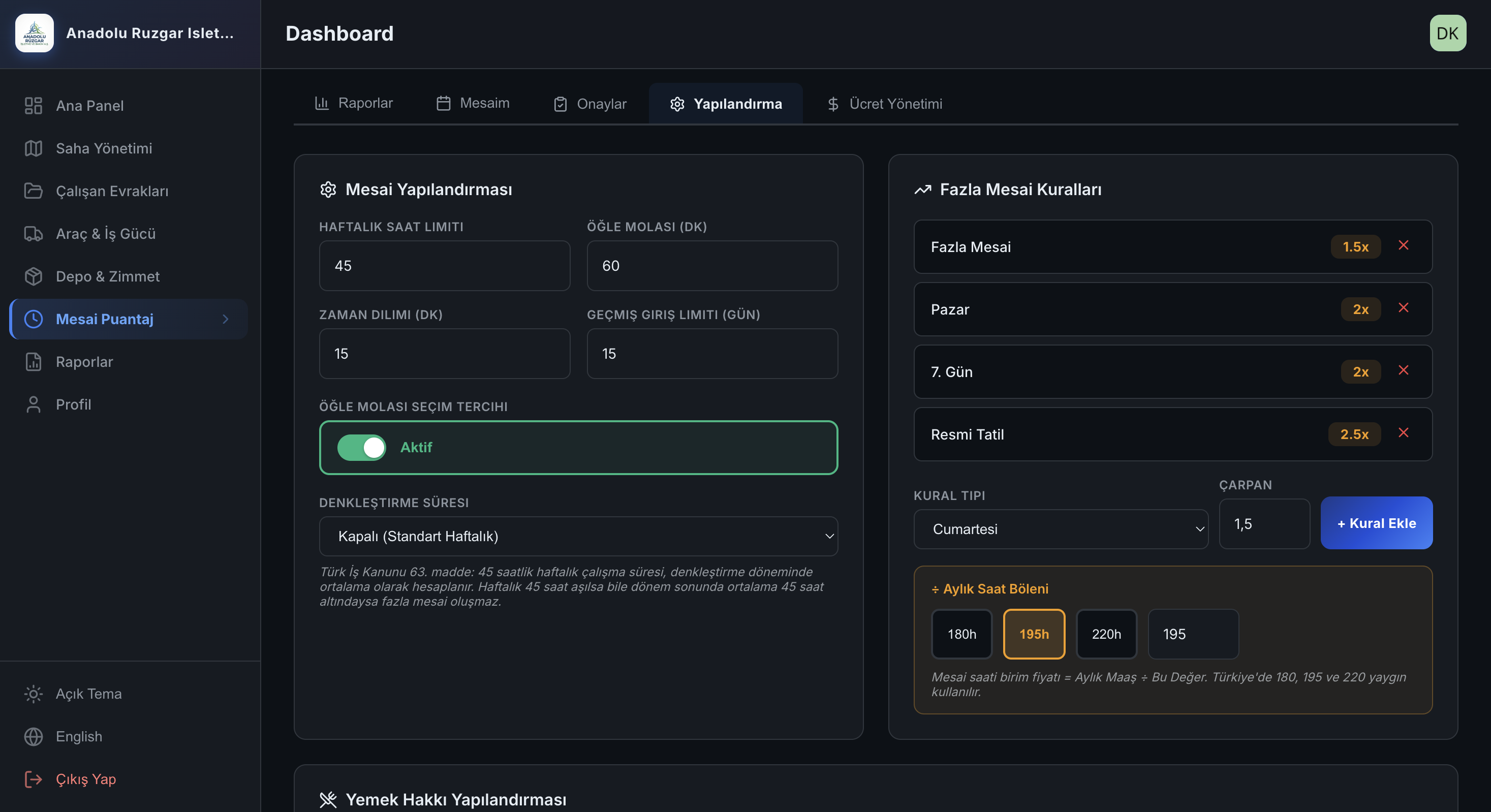Click Çıkış Yap to log out
1491x812 pixels.
[x=129, y=779]
